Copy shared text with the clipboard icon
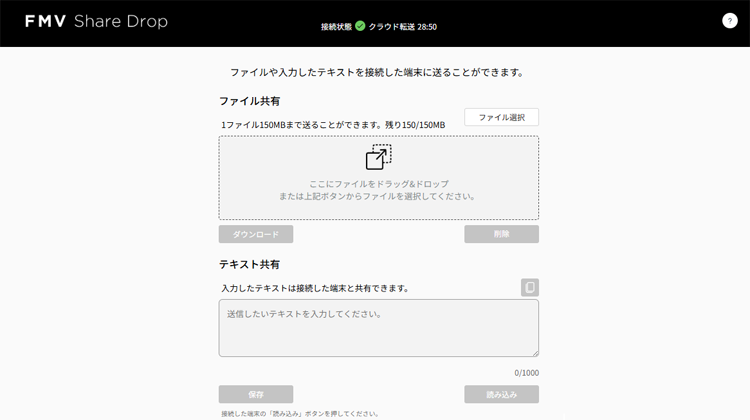Screen dimensions: 750x420 pos(529,287)
